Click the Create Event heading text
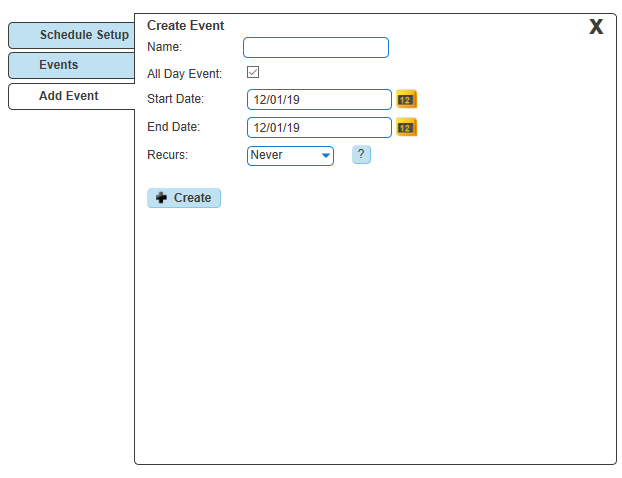622x478 pixels. 185,25
